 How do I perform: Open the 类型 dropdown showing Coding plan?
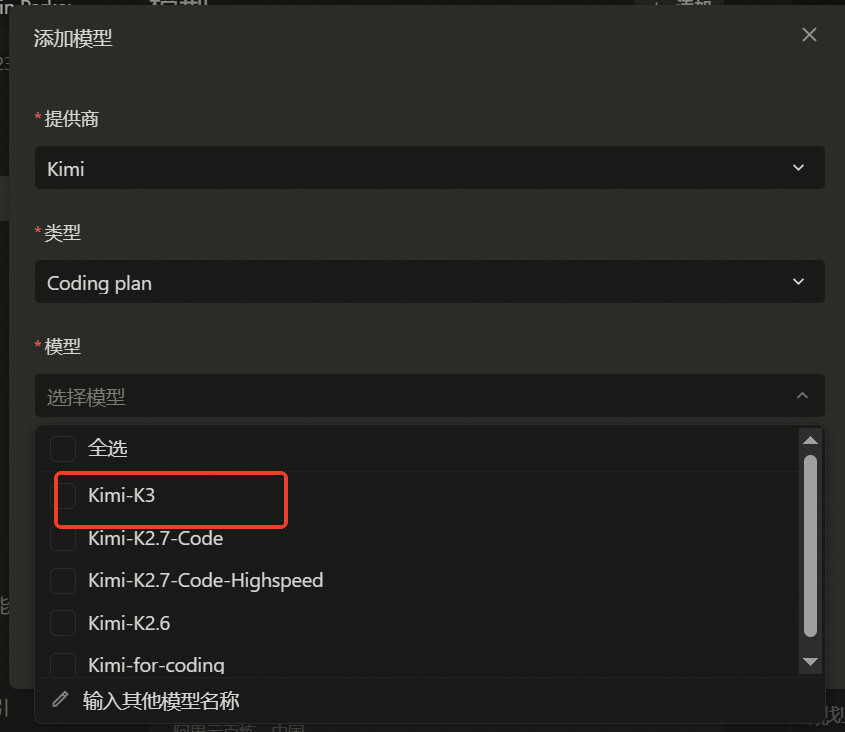tap(430, 281)
